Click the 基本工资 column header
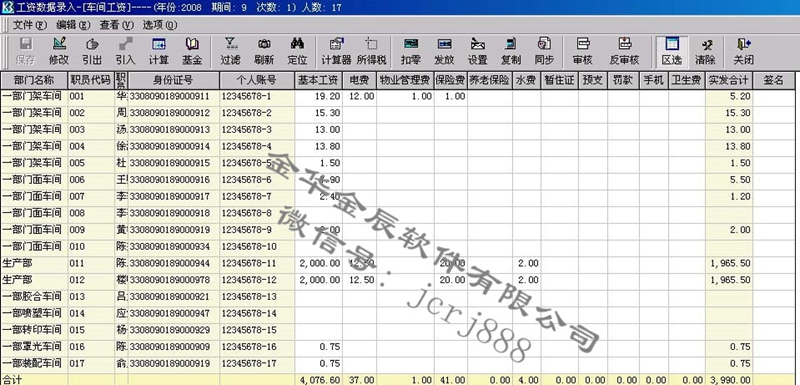 click(318, 80)
